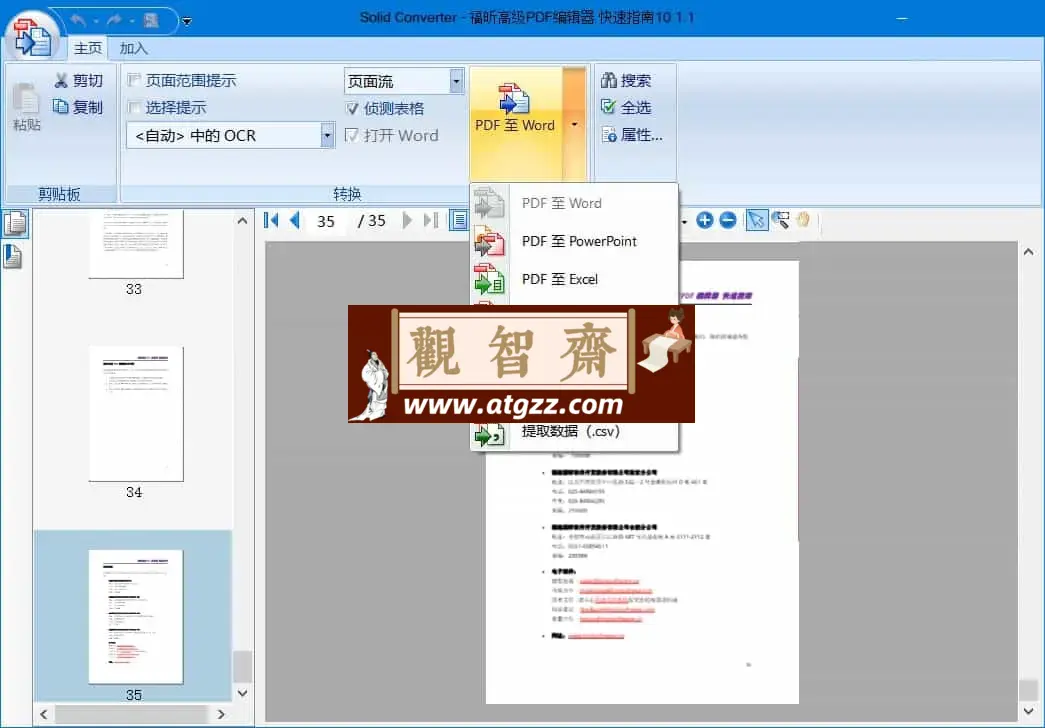Go to last page arrow
The width and height of the screenshot is (1045, 728).
pos(431,220)
